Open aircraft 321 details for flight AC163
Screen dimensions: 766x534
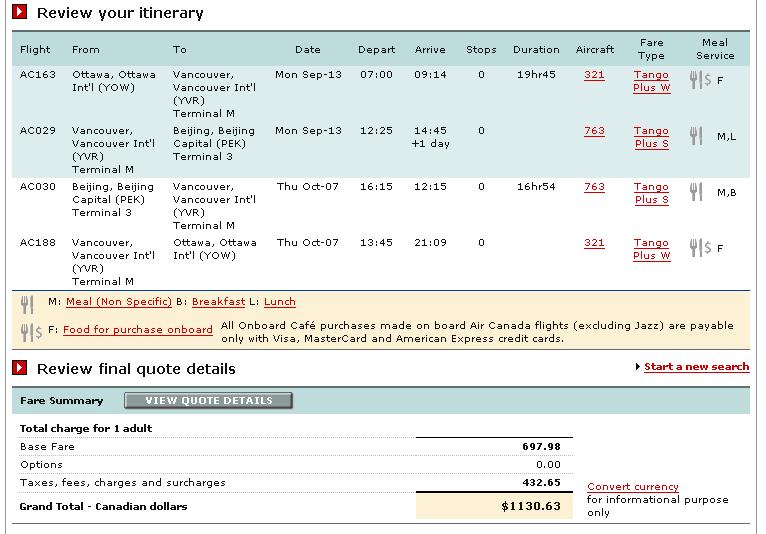(x=594, y=75)
